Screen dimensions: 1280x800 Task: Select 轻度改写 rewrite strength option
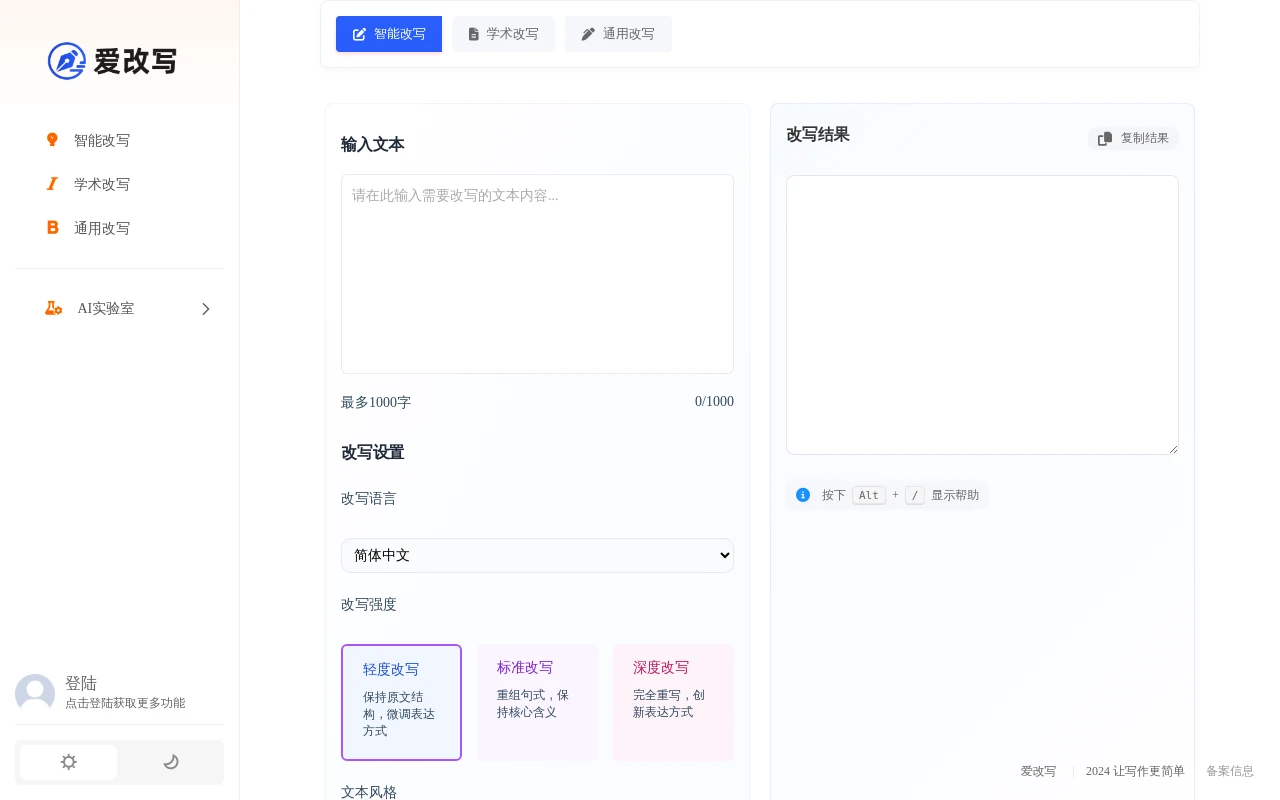coord(401,702)
